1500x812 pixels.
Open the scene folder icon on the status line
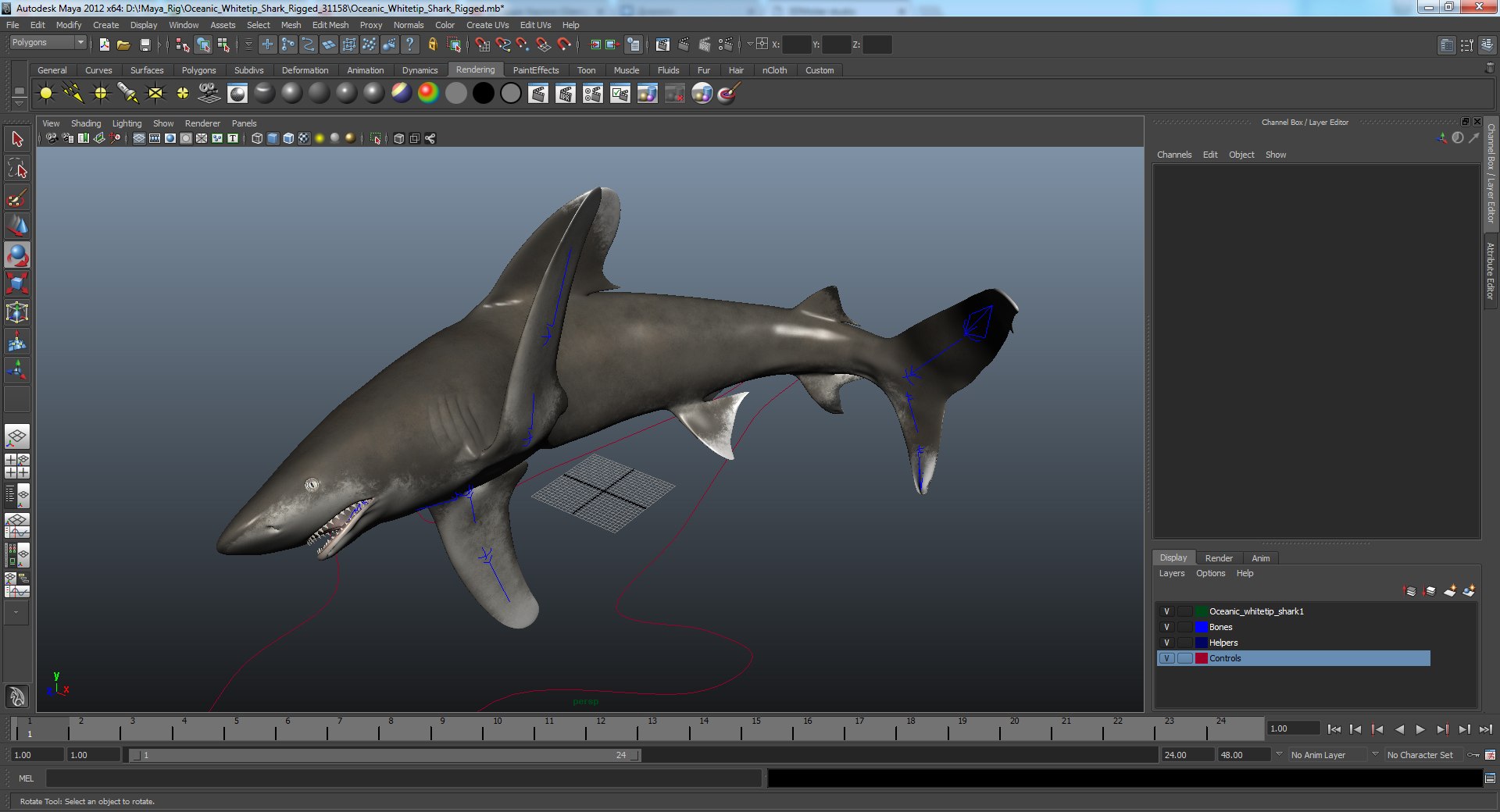pyautogui.click(x=123, y=45)
